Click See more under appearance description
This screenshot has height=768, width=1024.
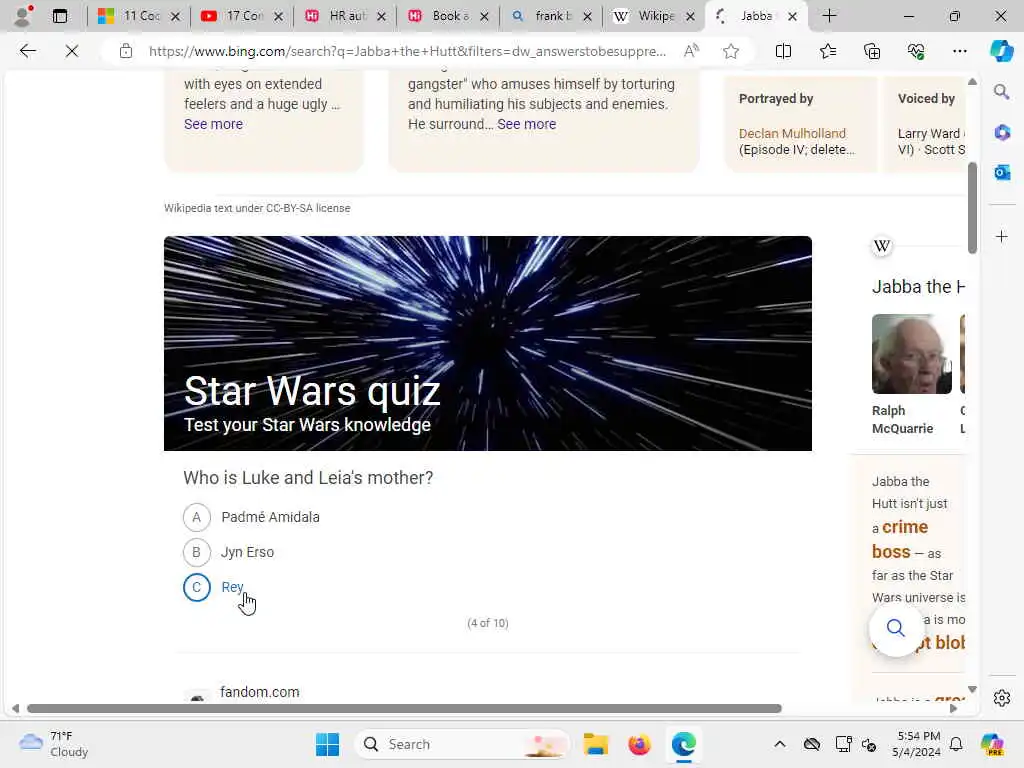[x=213, y=124]
